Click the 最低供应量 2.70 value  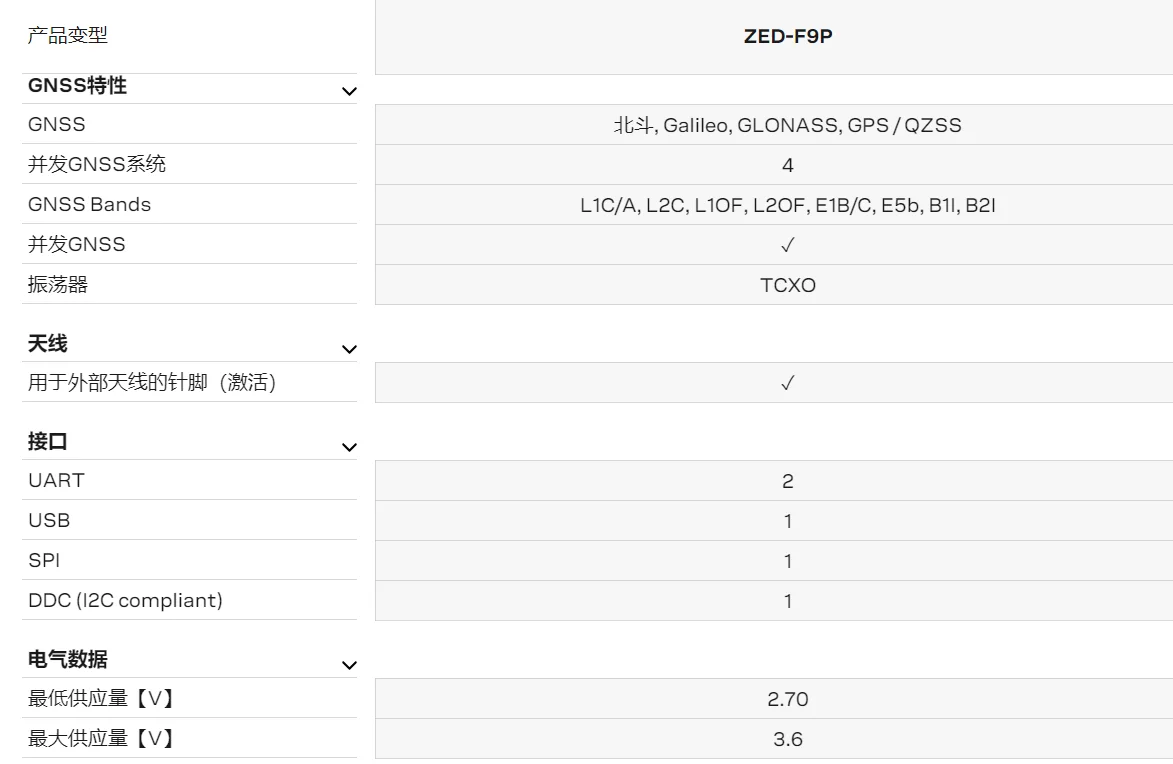(x=788, y=699)
